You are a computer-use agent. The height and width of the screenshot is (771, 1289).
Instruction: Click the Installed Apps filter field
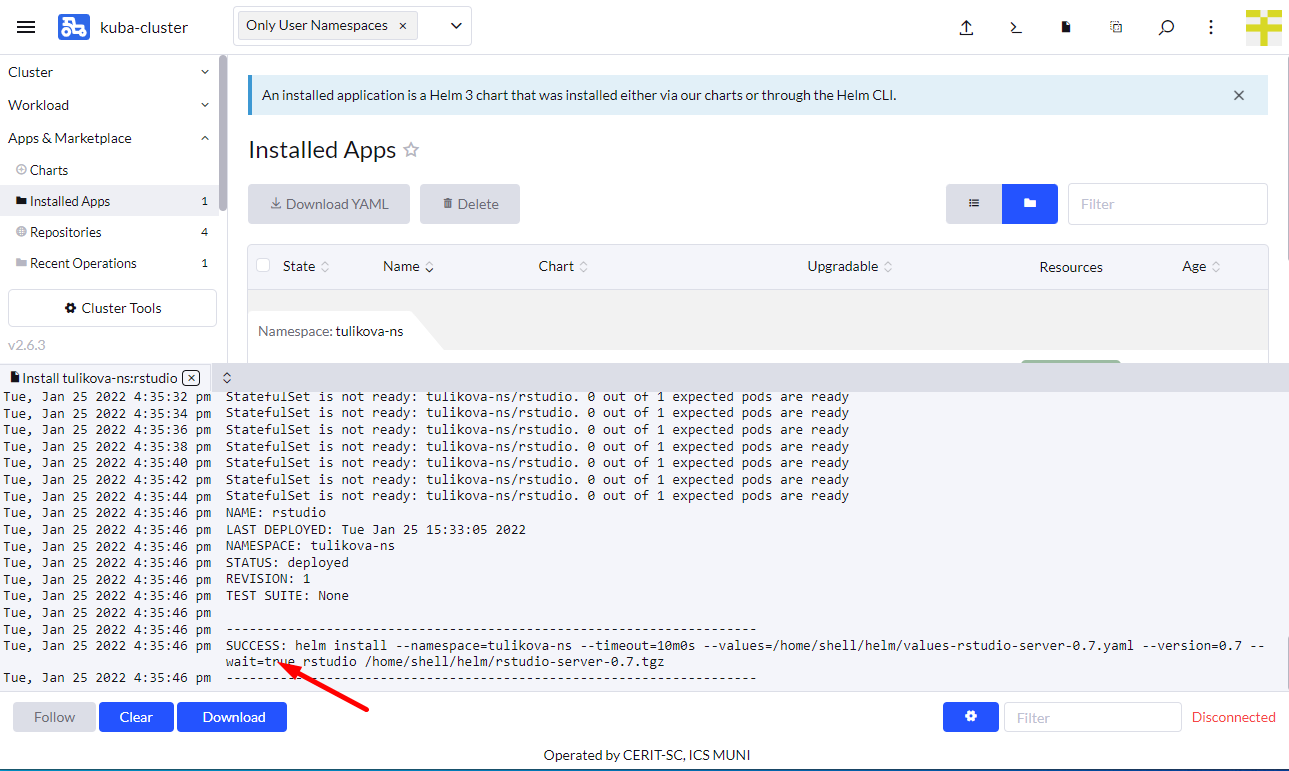1167,204
